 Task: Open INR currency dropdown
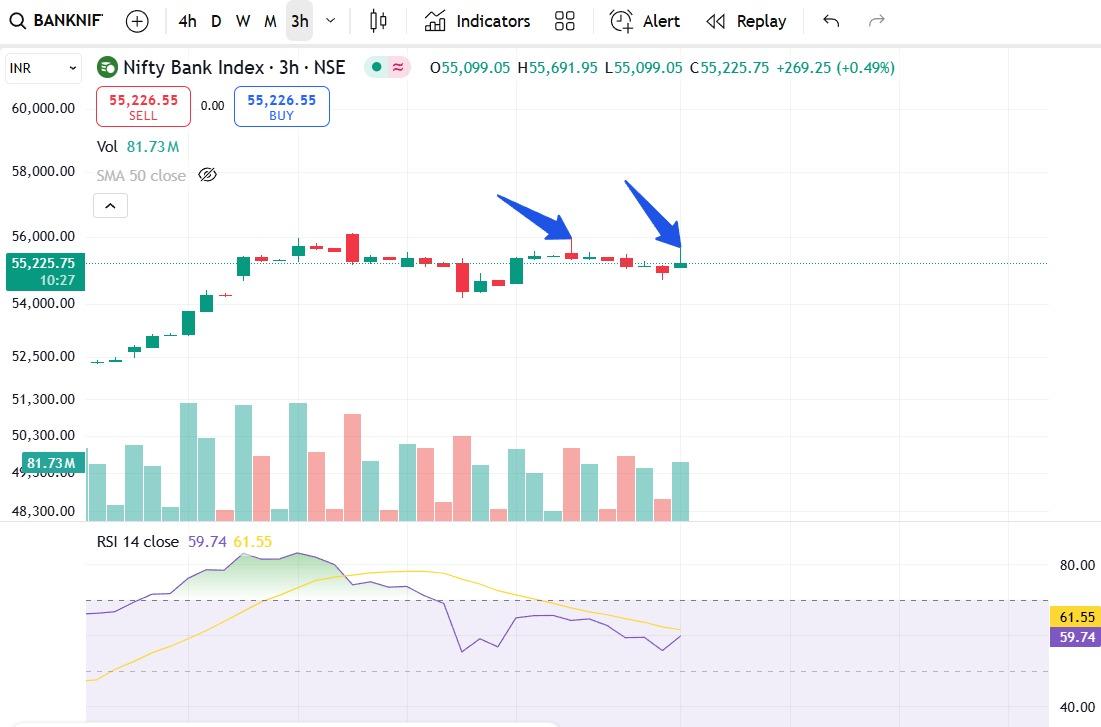(x=43, y=68)
